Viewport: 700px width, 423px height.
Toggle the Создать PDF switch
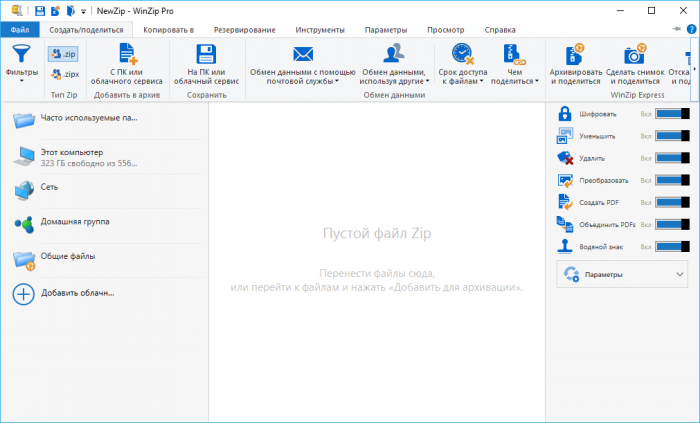(x=672, y=202)
